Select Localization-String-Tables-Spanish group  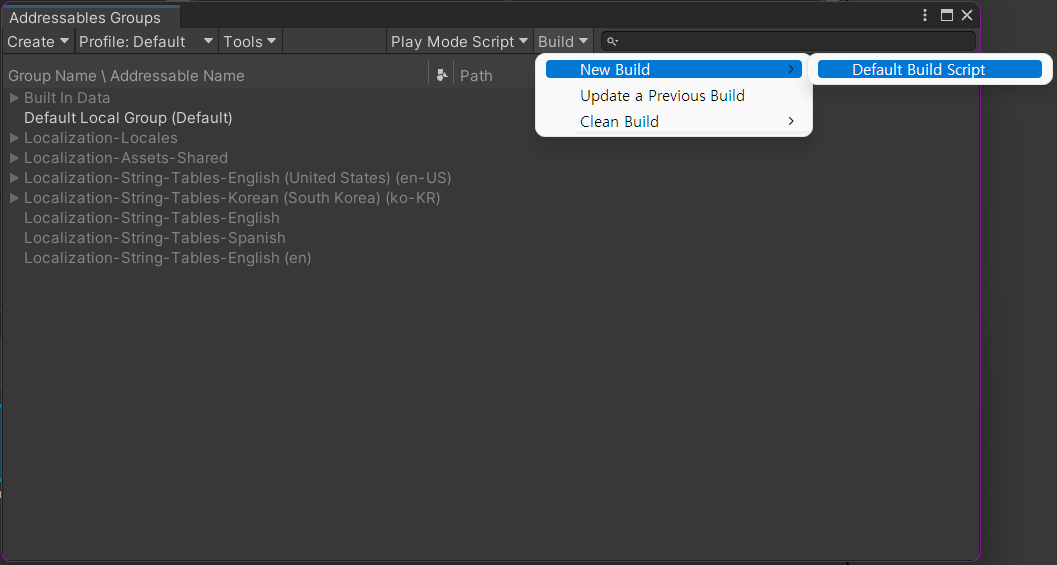[x=154, y=238]
